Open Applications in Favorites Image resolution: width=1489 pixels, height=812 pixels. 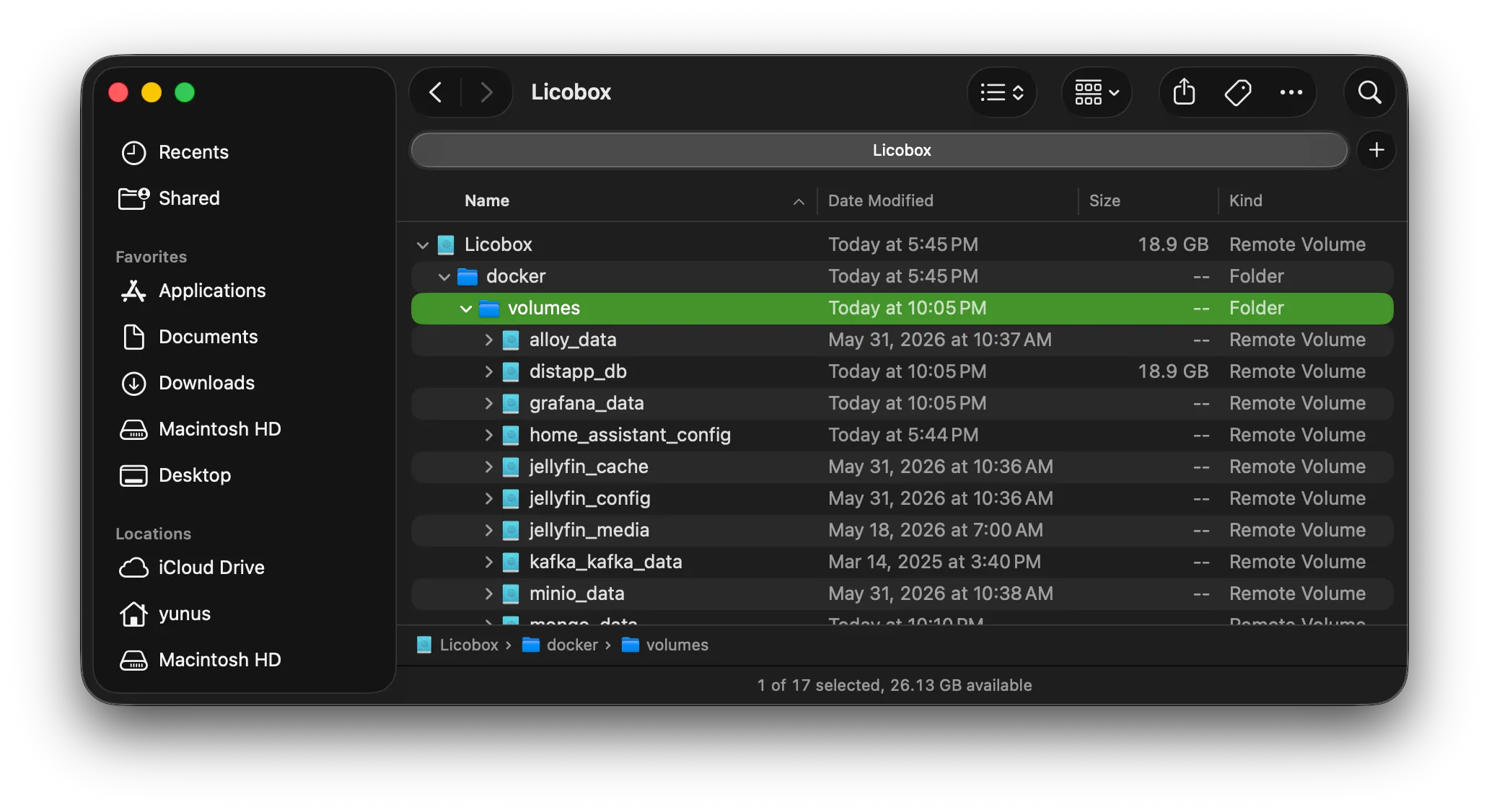(193, 291)
